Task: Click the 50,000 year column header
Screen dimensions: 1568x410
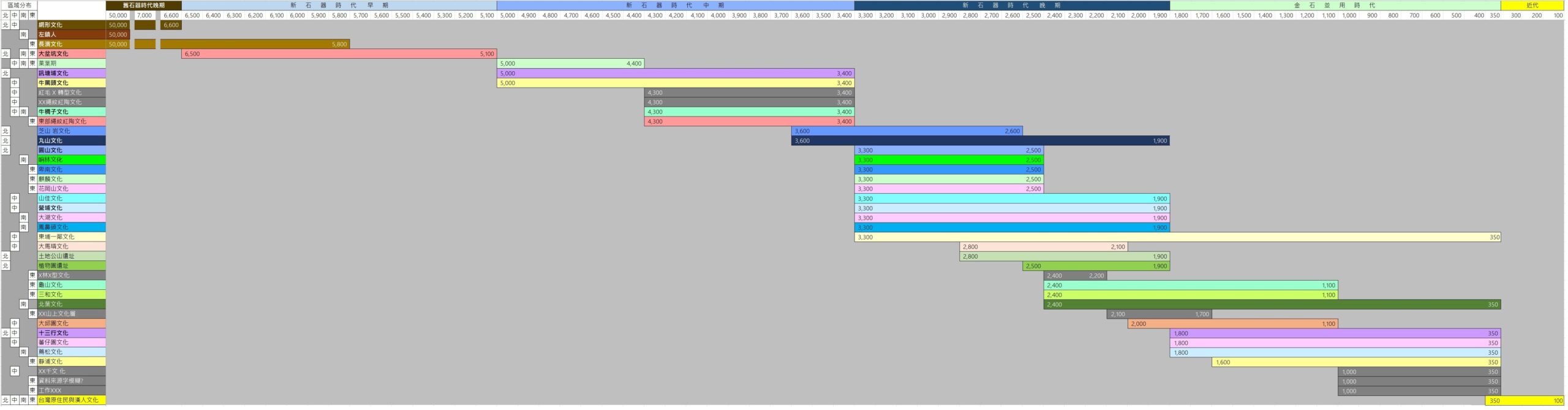Action: point(118,15)
